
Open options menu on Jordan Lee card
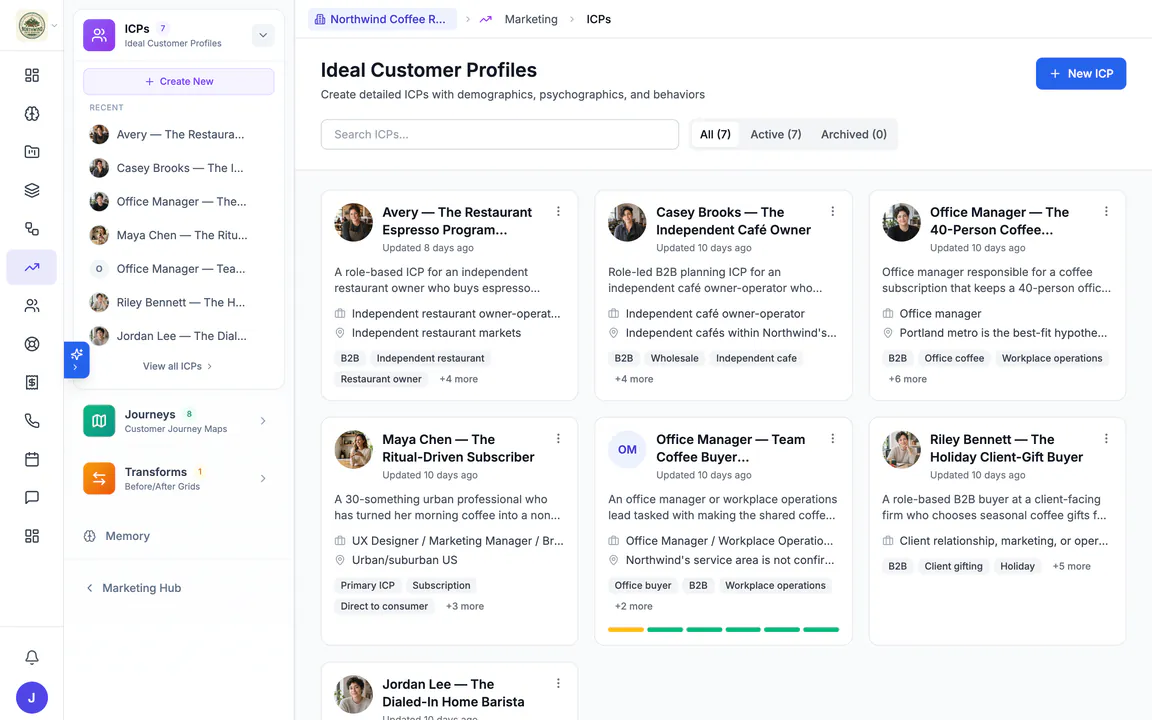coord(558,683)
